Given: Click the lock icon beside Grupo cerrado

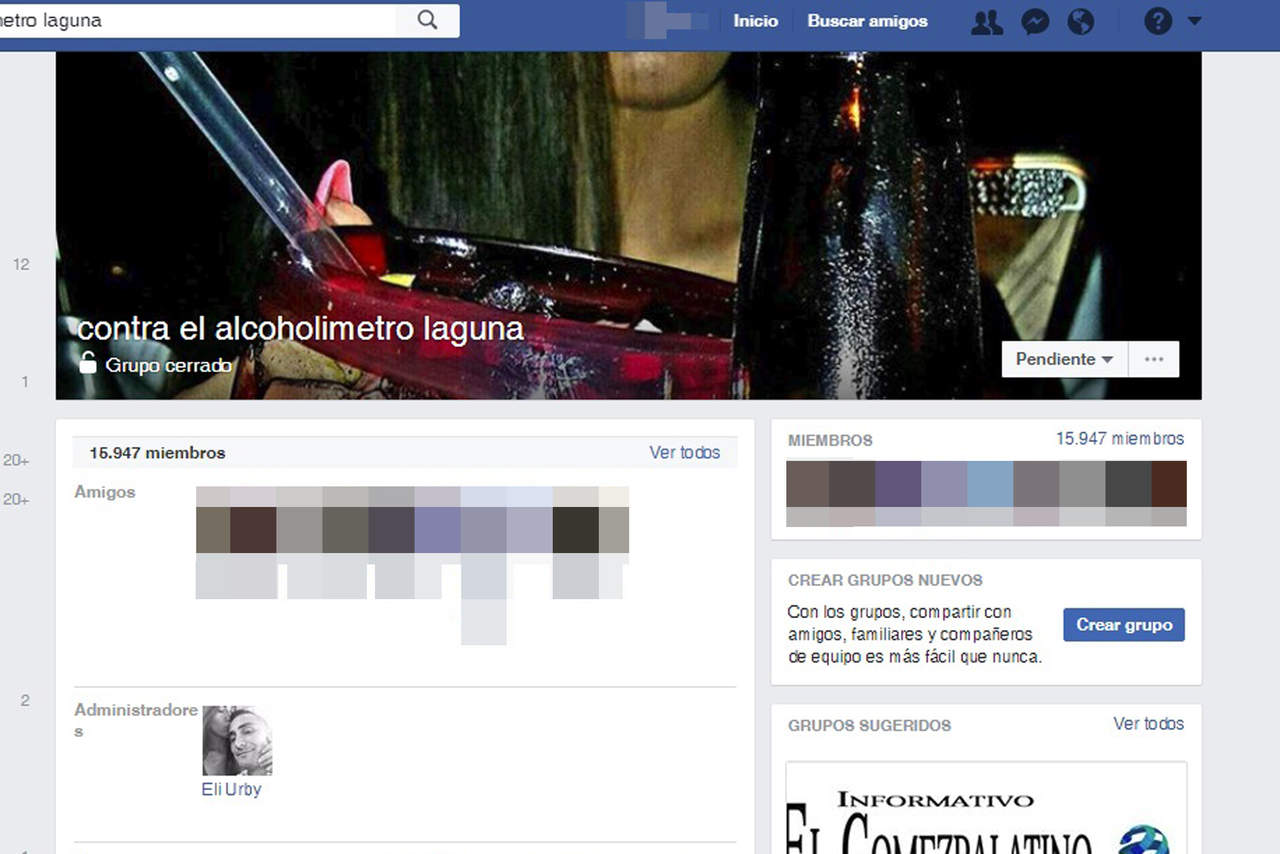Looking at the screenshot, I should [88, 364].
